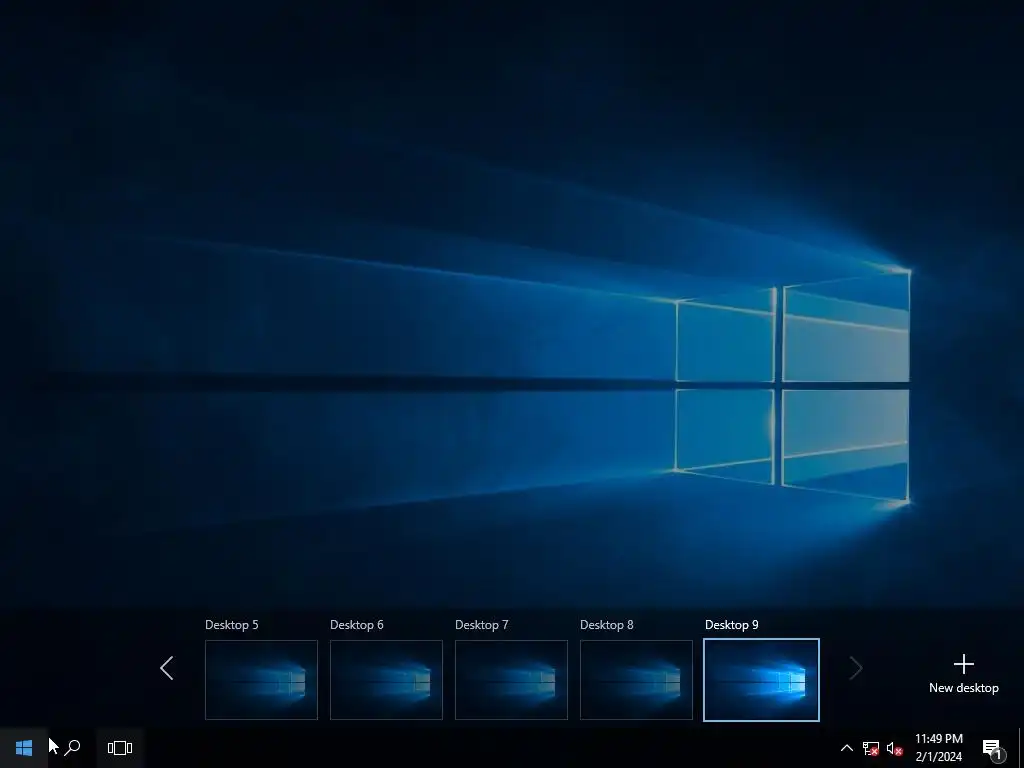Switch to Desktop 8 thumbnail

[x=636, y=680]
